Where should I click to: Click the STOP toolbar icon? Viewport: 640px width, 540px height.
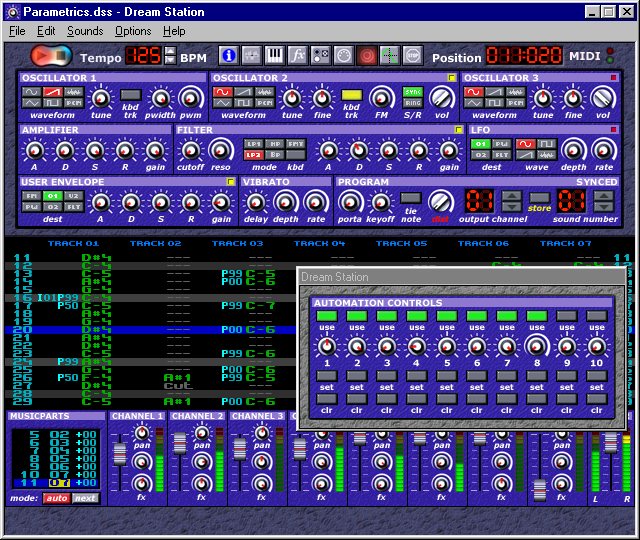[x=413, y=55]
